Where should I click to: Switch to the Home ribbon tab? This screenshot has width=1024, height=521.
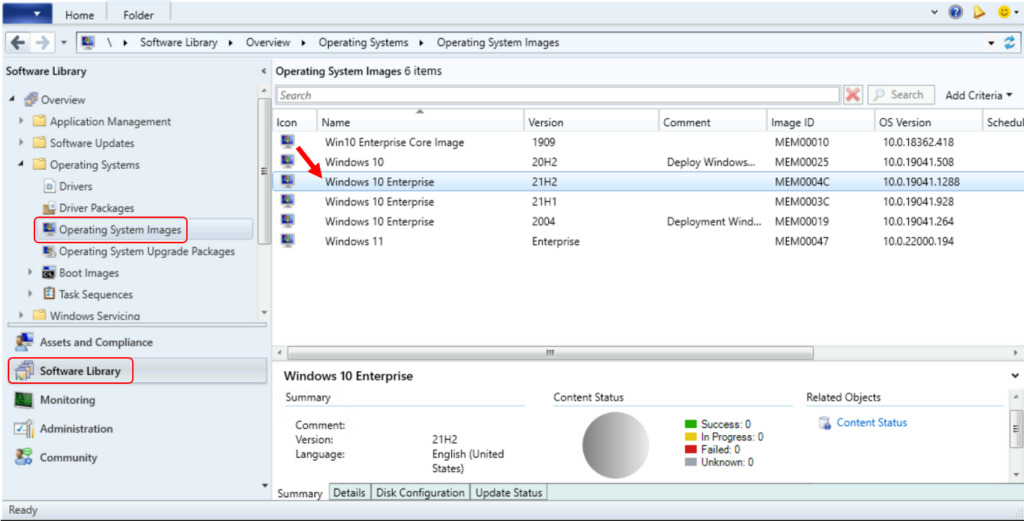point(79,14)
